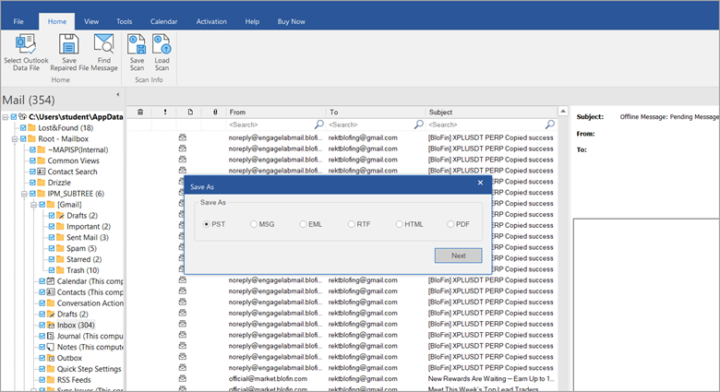The height and width of the screenshot is (392, 720).
Task: Click Save Scan icon
Action: point(136,44)
